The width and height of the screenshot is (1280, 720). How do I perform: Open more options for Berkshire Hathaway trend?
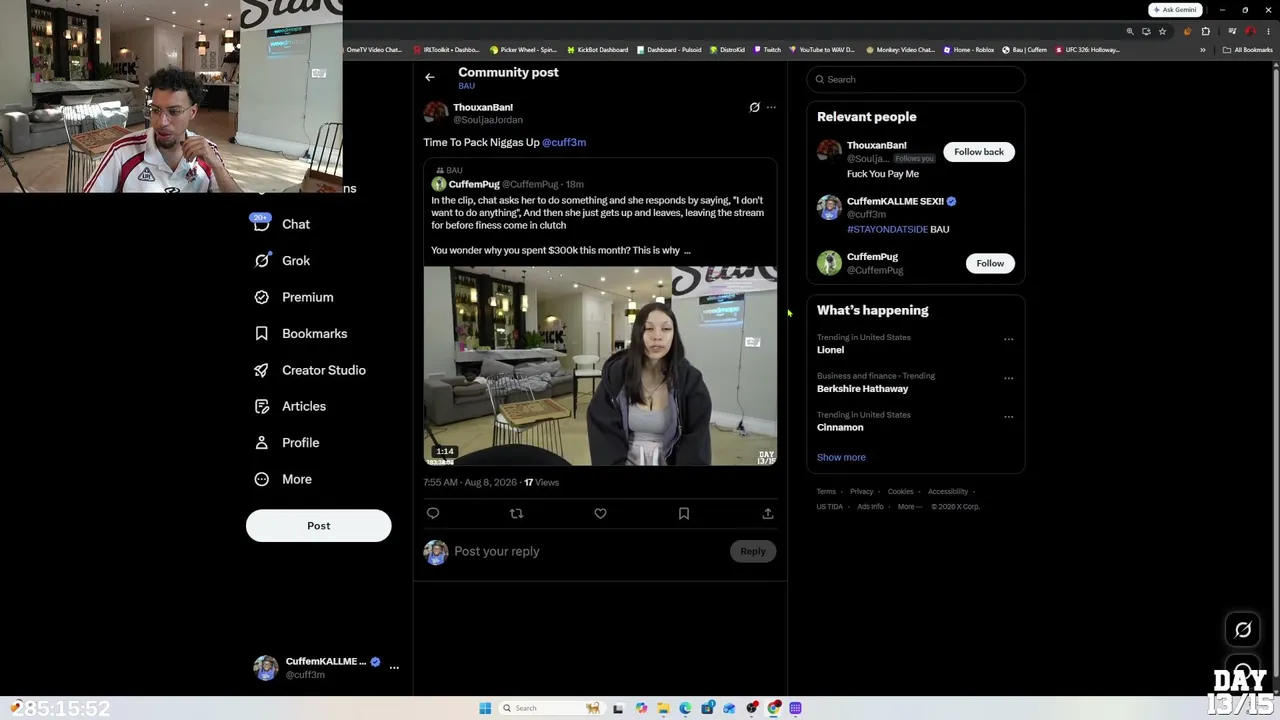1008,378
